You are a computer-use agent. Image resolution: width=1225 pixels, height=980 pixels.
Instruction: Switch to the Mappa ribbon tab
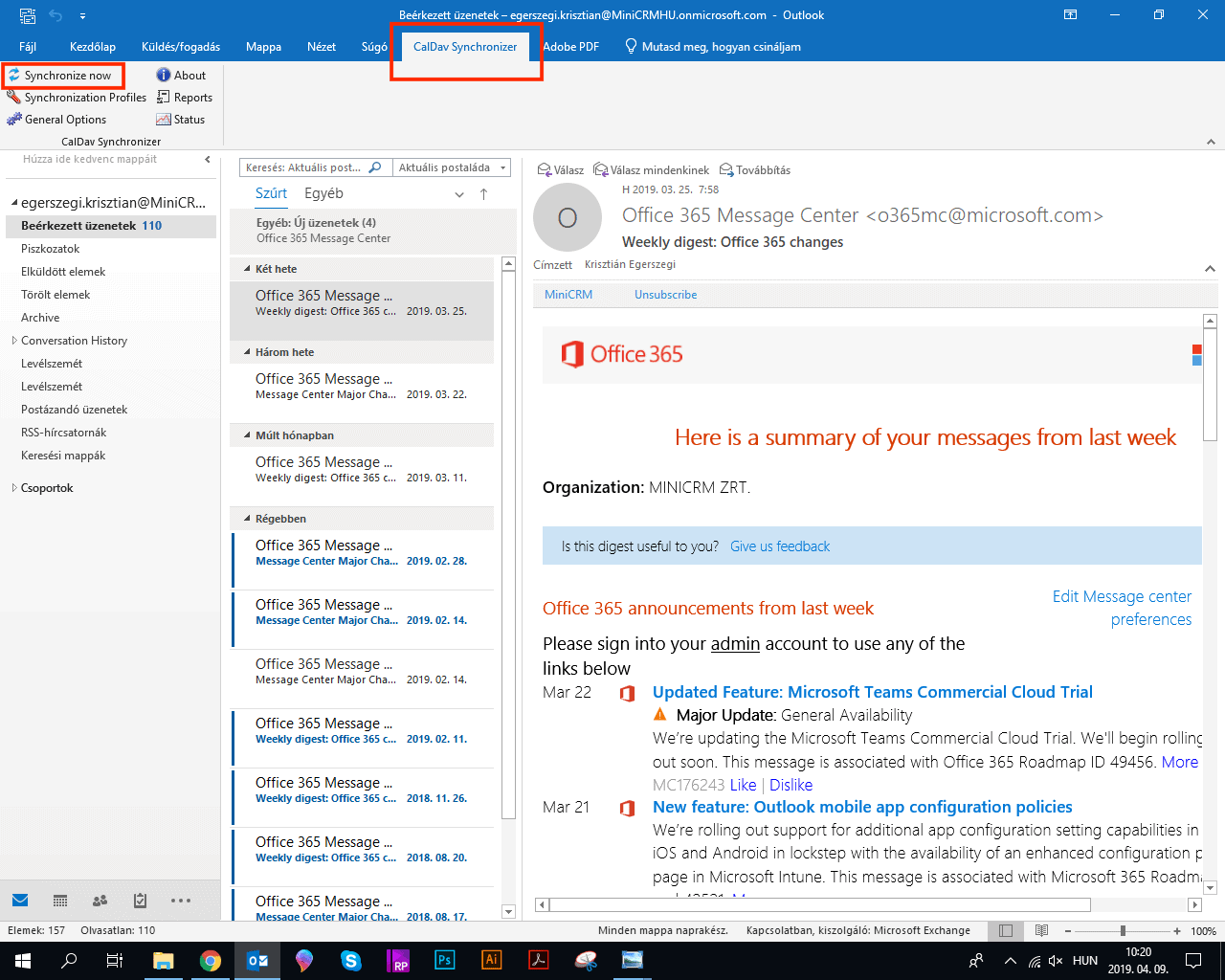pyautogui.click(x=263, y=47)
